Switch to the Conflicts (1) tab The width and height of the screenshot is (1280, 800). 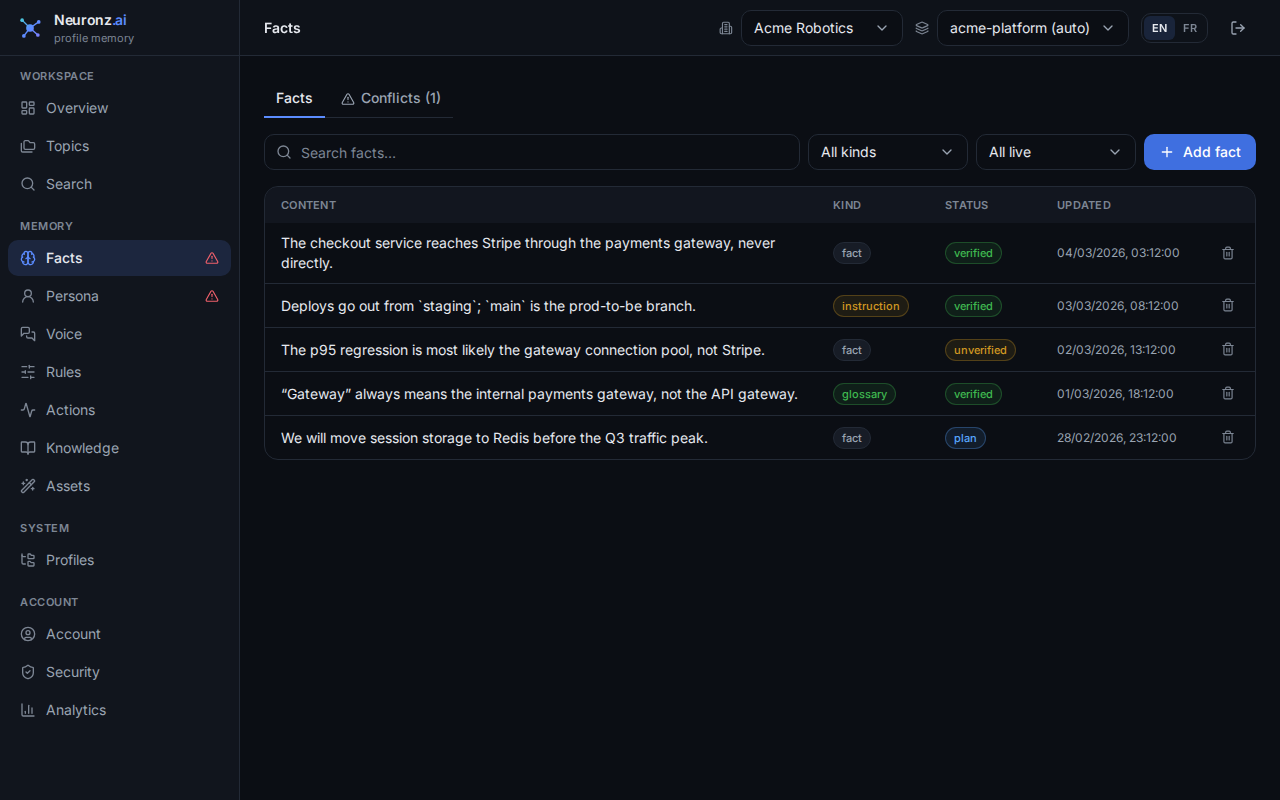point(391,98)
